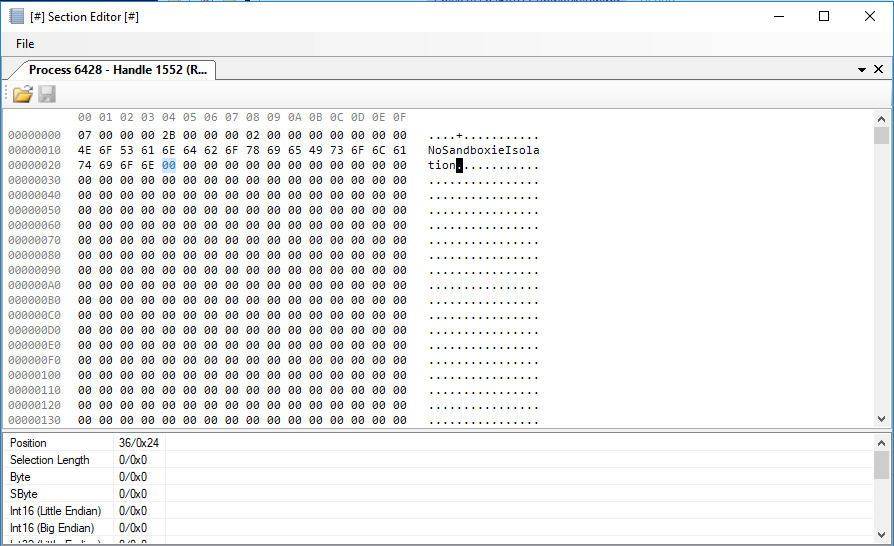Viewport: 894px width, 546px height.
Task: Click the Selection Length value 0/0x0
Action: [x=132, y=460]
